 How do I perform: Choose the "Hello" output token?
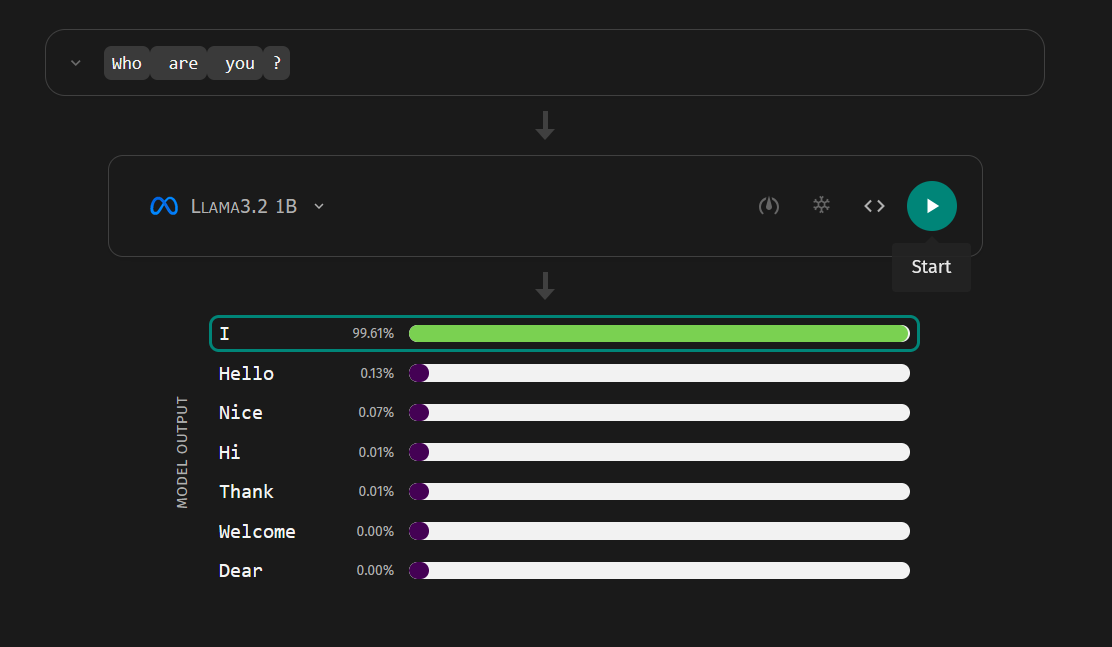[246, 373]
